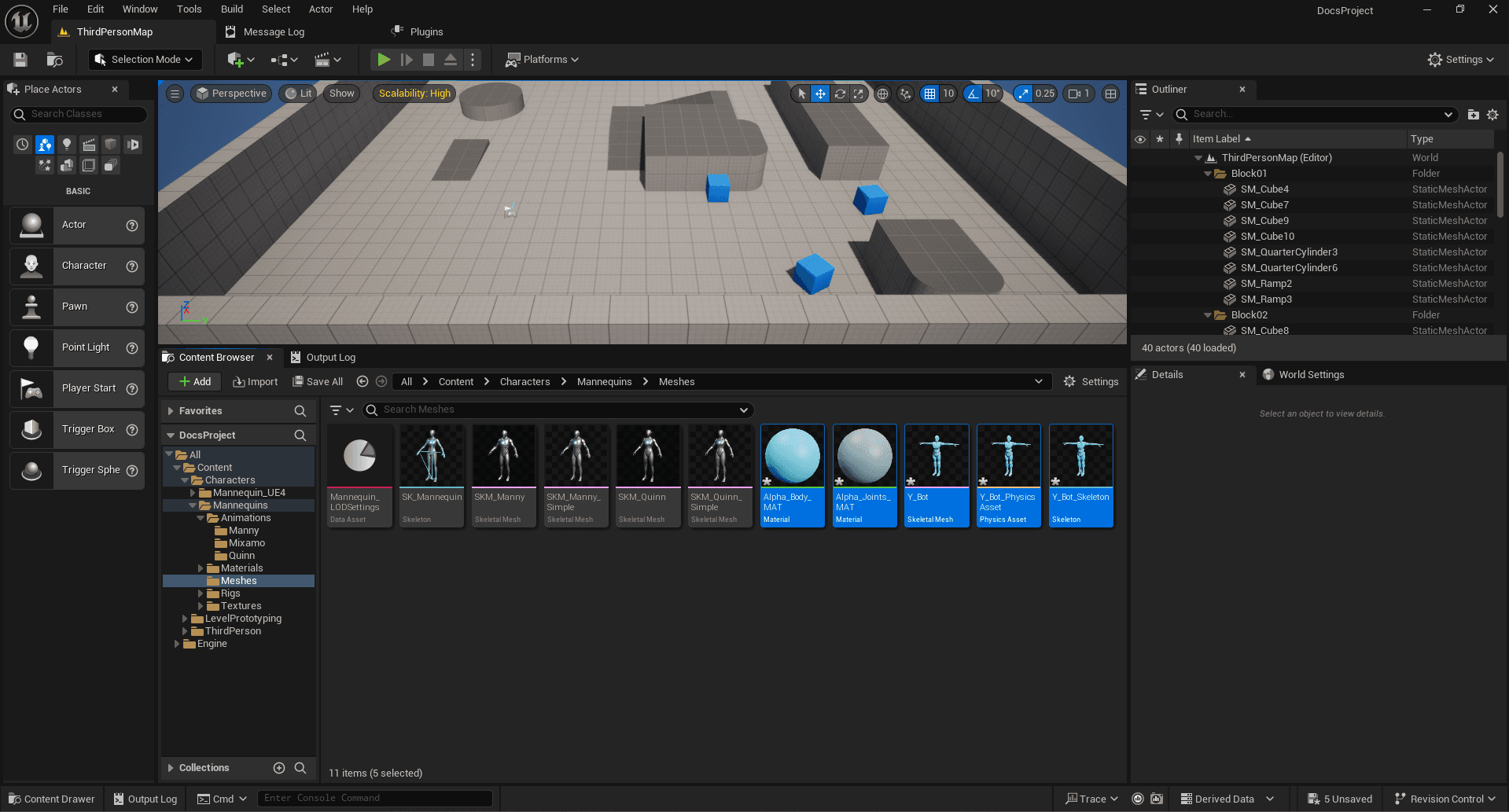Open the viewport hamburger options menu
The height and width of the screenshot is (812, 1509).
pos(175,94)
